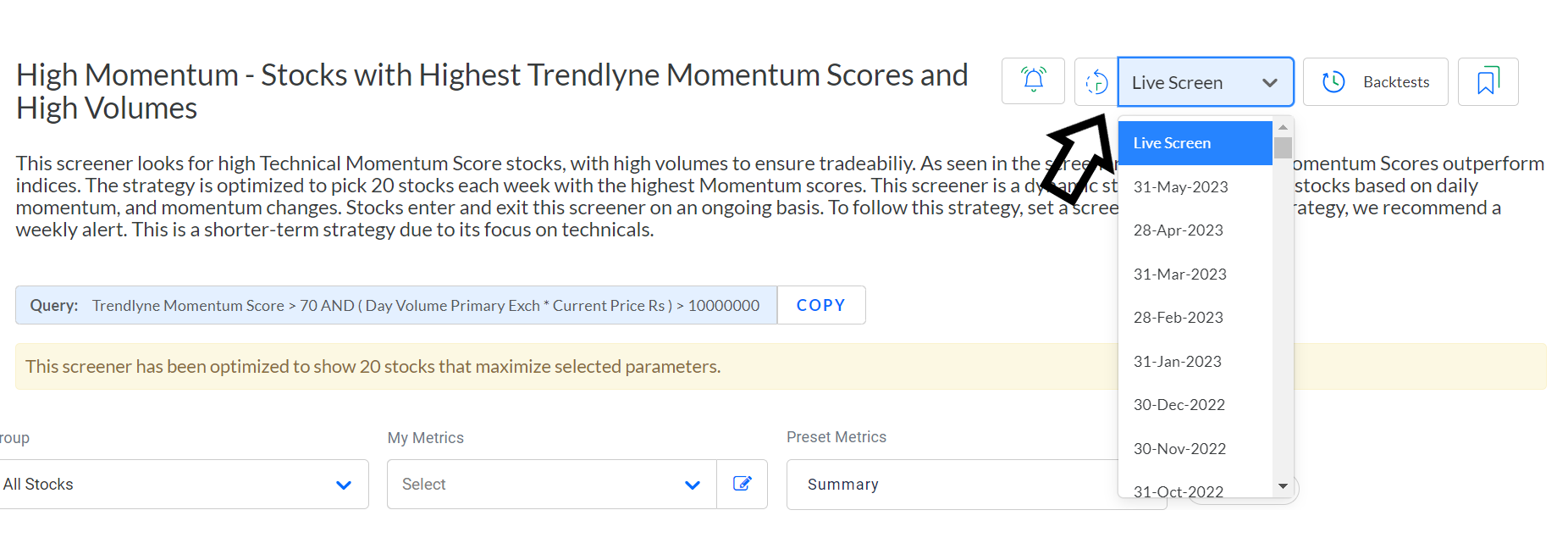This screenshot has height=549, width=1568.
Task: Pick 30-Dec-2022 in the dropdown
Action: pos(1195,405)
